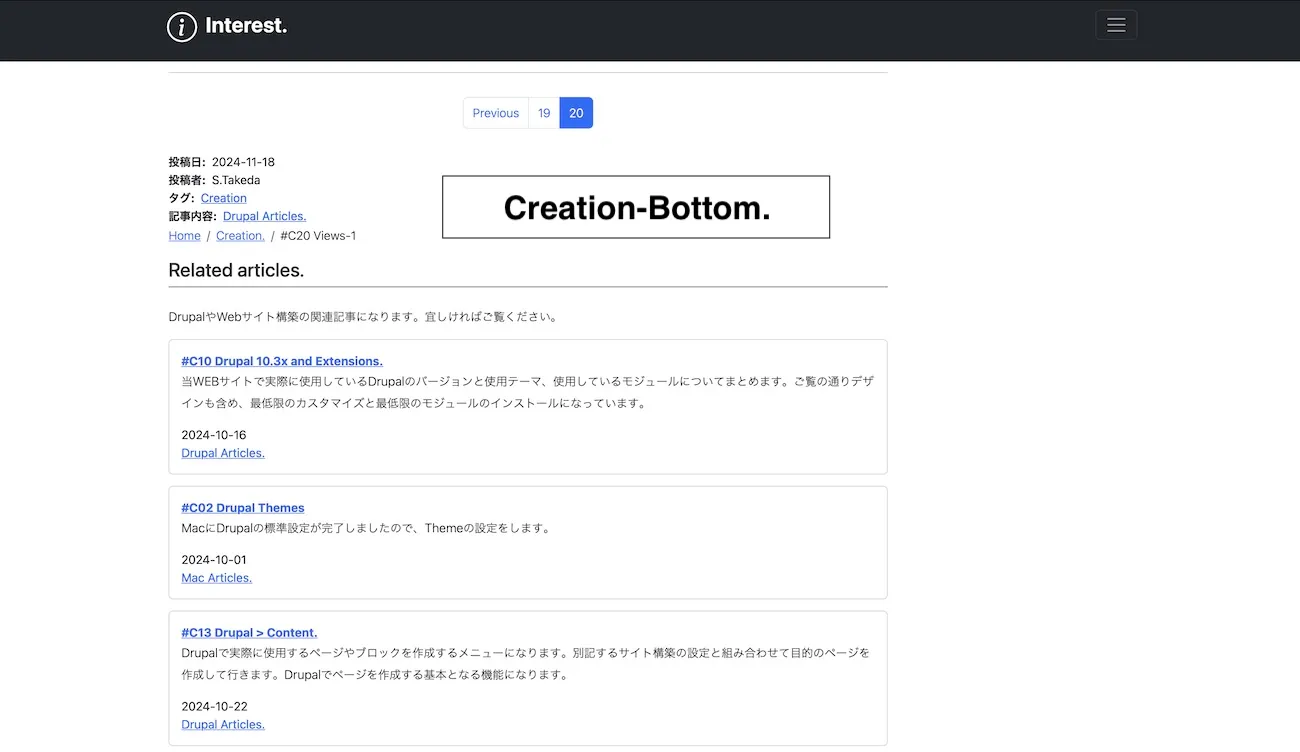Open article #C10 Drupal 10.3x and Extensions
This screenshot has height=752, width=1300.
coord(282,361)
